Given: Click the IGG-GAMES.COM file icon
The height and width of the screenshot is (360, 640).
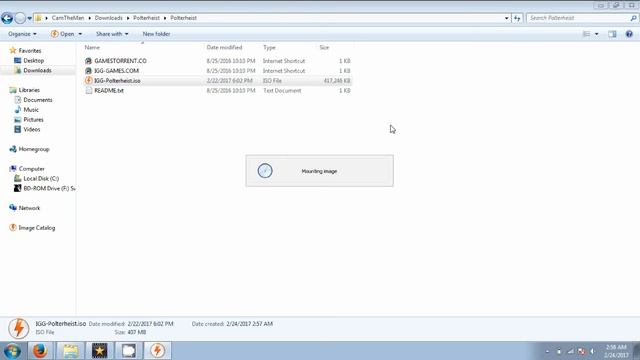Looking at the screenshot, I should tap(89, 71).
